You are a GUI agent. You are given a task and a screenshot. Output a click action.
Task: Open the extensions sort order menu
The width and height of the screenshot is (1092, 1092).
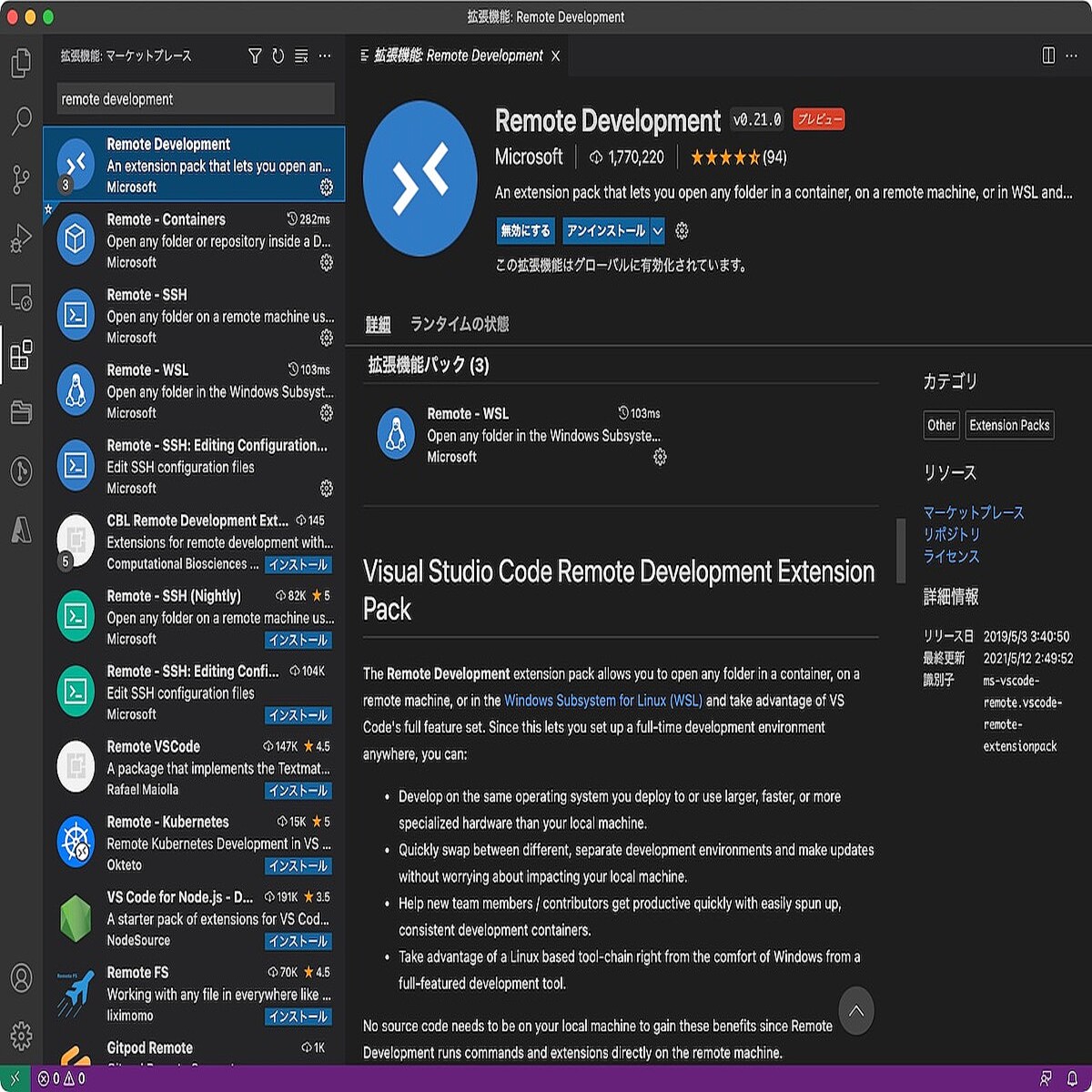pyautogui.click(x=301, y=56)
